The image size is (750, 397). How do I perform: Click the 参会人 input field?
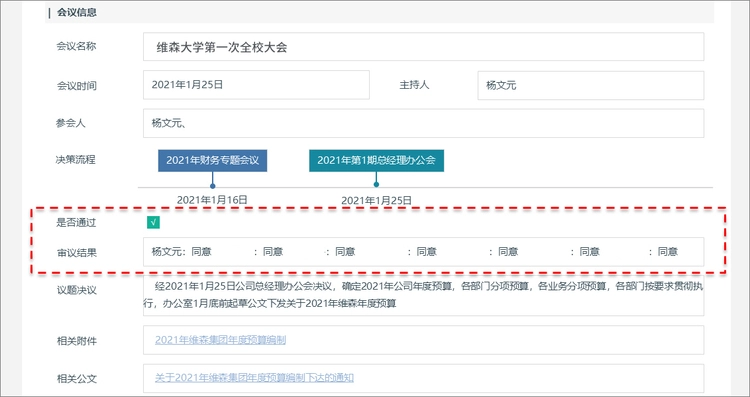[423, 123]
